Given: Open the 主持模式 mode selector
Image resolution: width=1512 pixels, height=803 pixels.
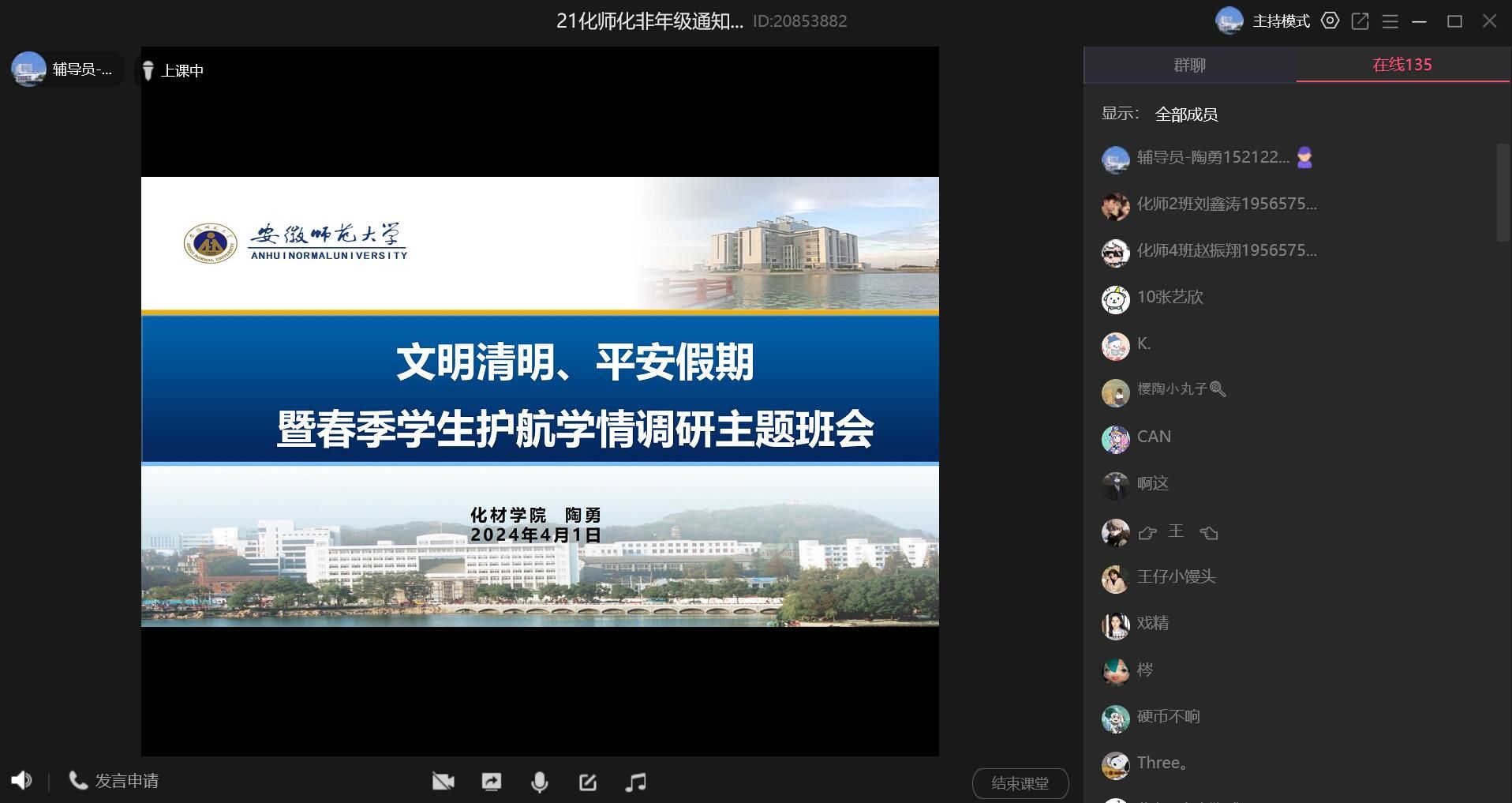Looking at the screenshot, I should pyautogui.click(x=1281, y=21).
